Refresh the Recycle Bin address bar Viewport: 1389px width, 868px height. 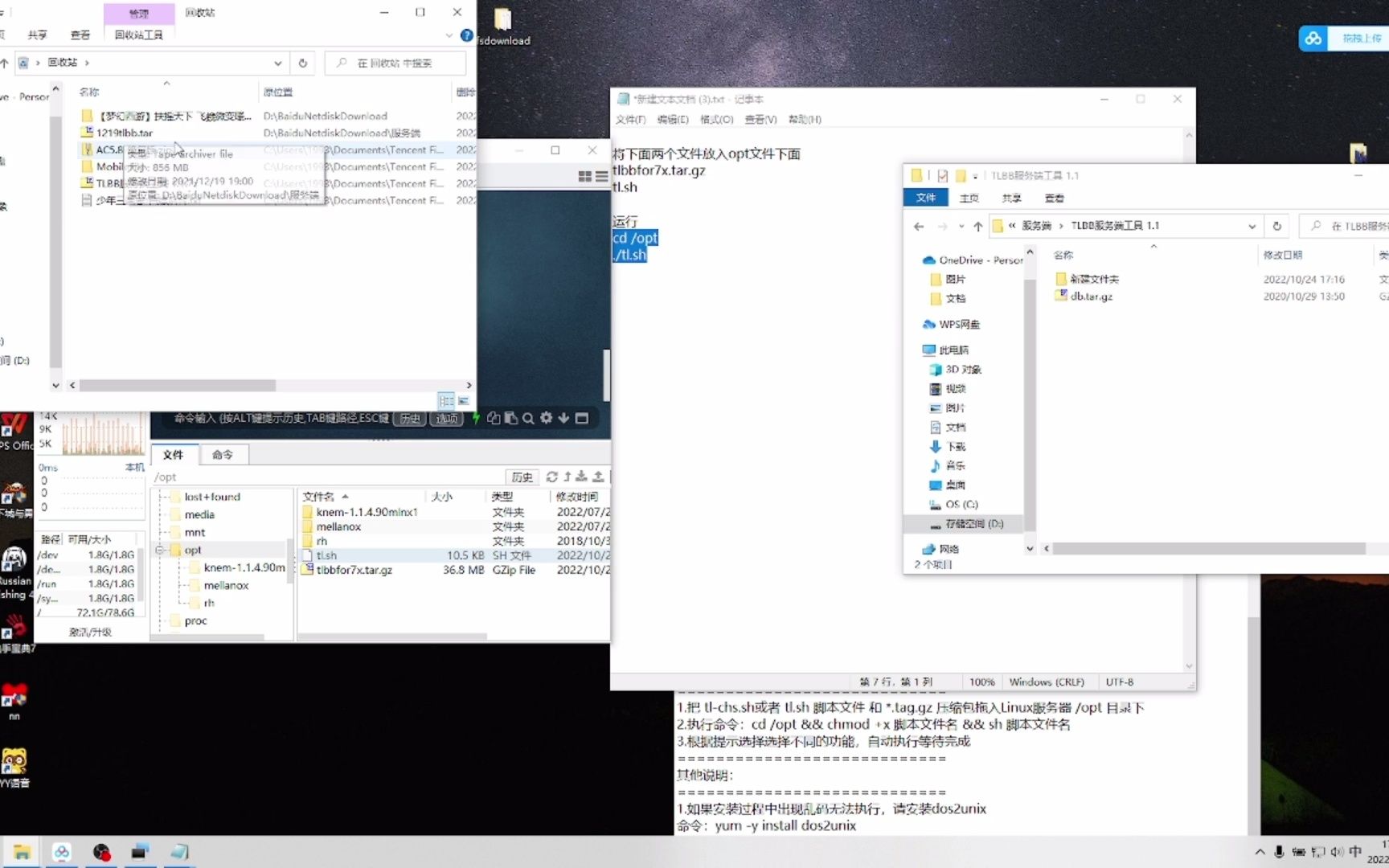pyautogui.click(x=302, y=63)
